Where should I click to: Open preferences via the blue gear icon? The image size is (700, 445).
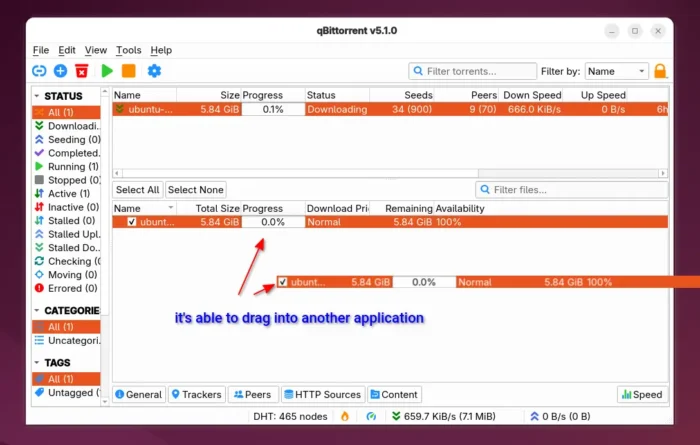point(154,71)
